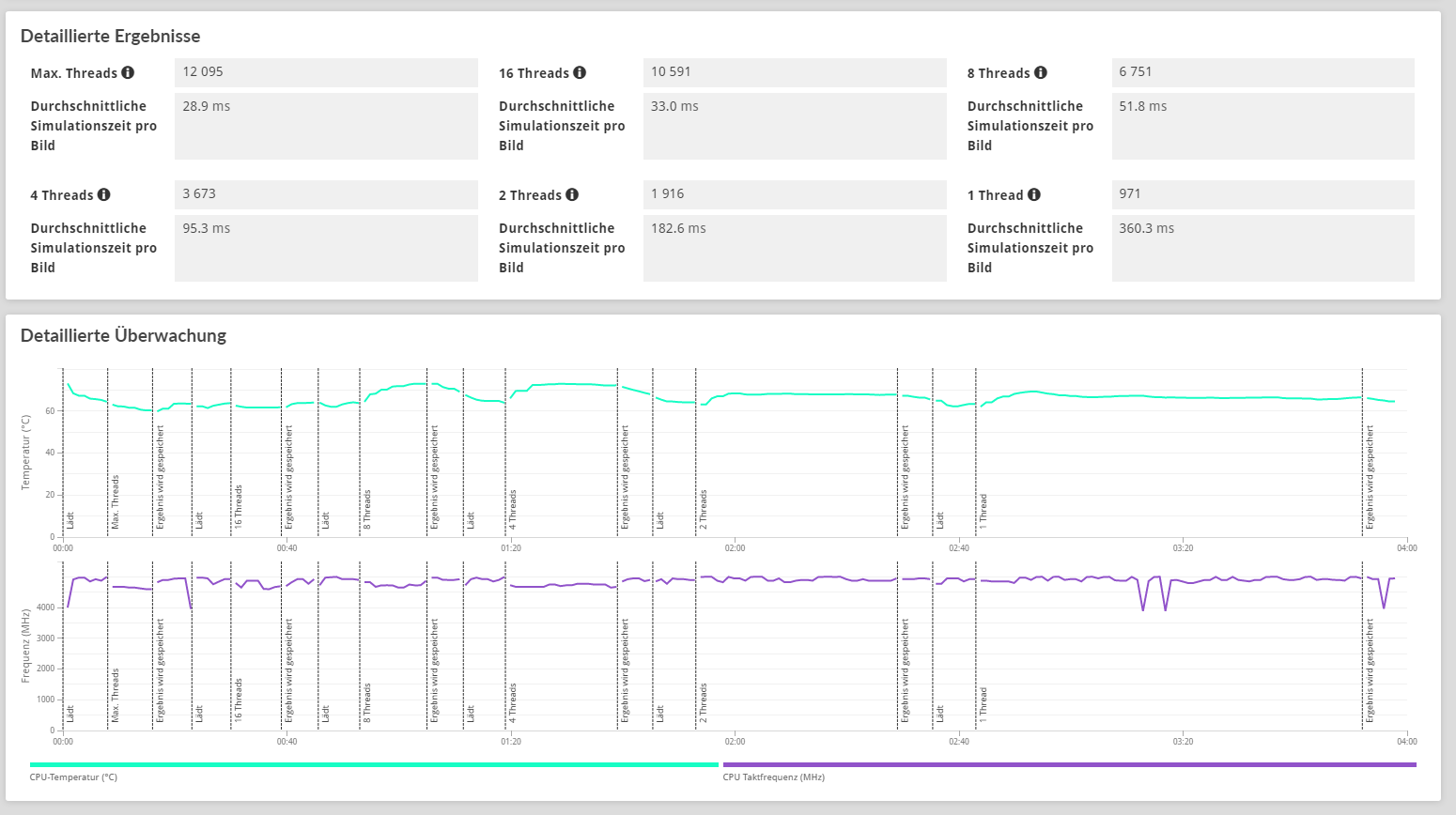The image size is (1456, 815).
Task: Click the CPU-Temperatur (°C) legend label
Action: click(73, 777)
